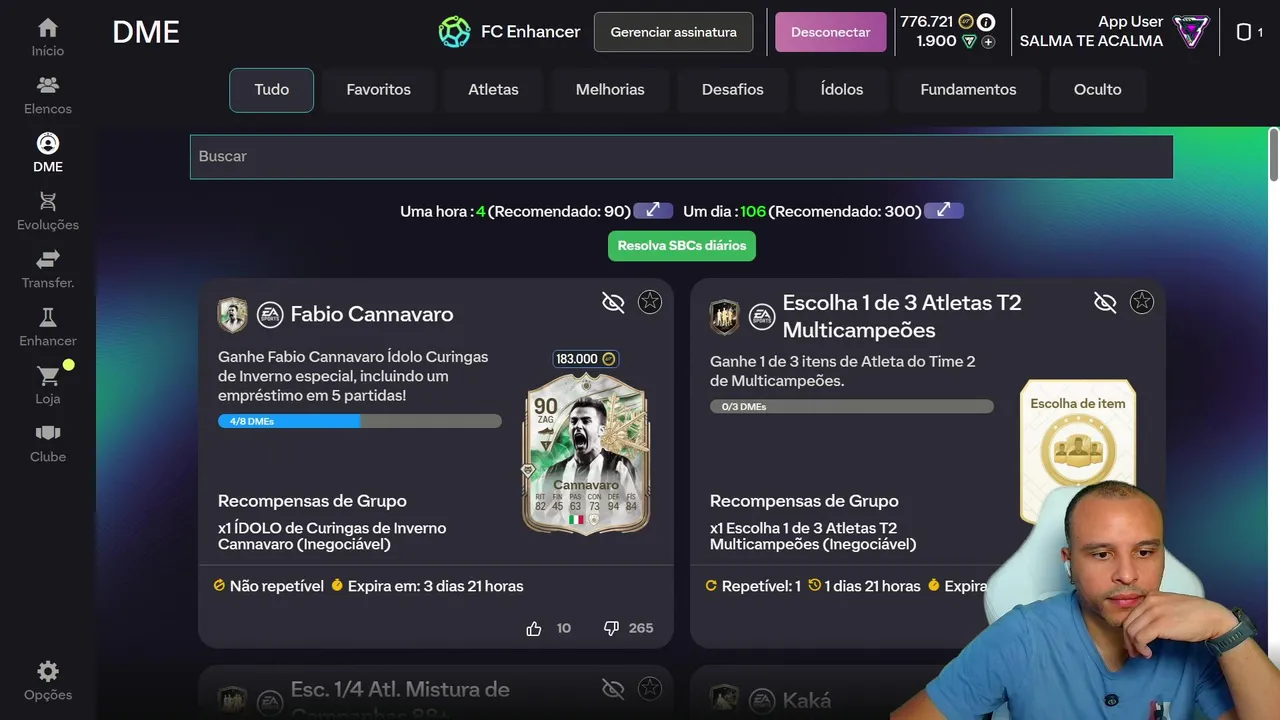Viewport: 1280px width, 720px height.
Task: Click the EA Sports logo beside Fabio Cannavaro
Action: click(270, 315)
